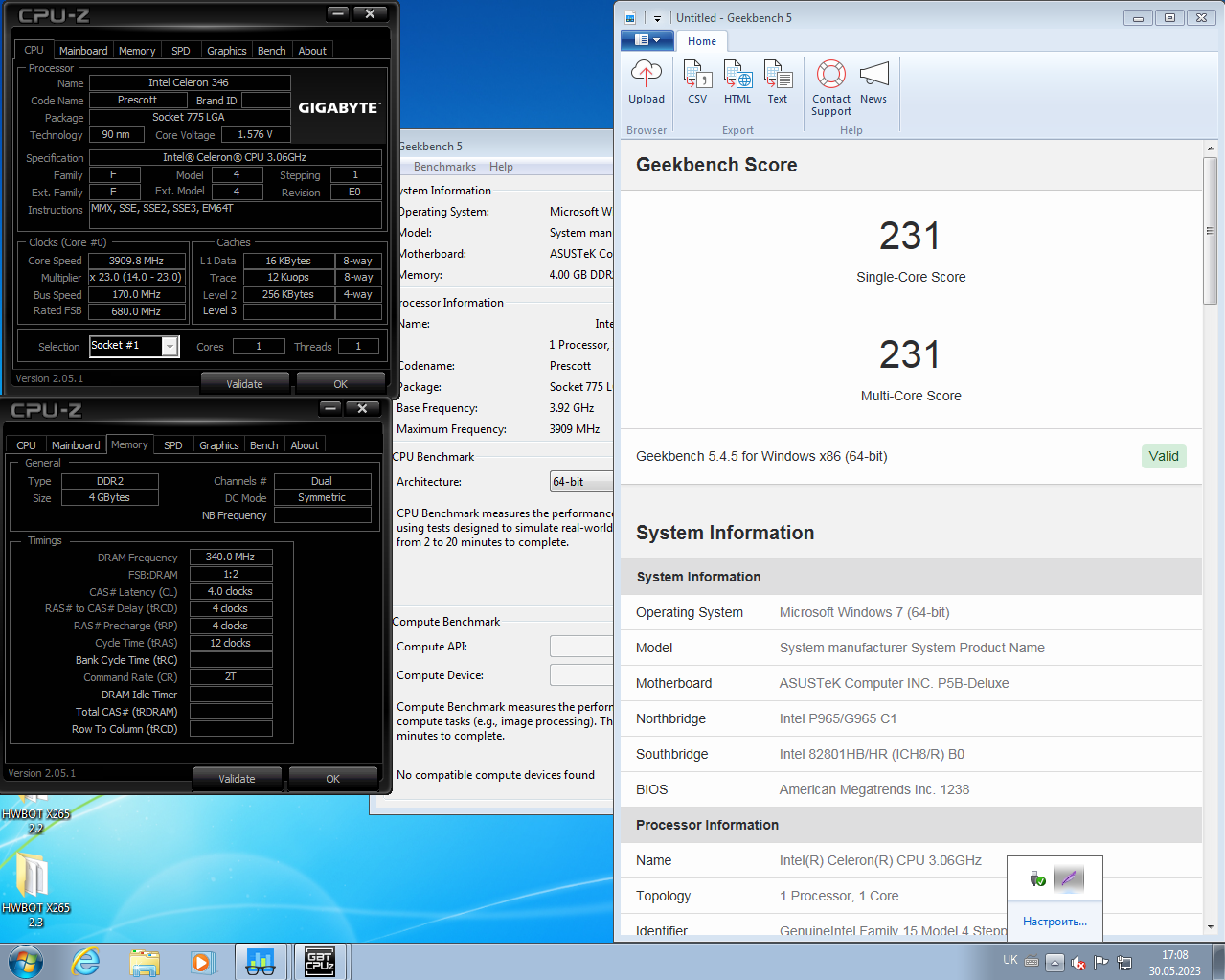Open SPD tab in top CPU-Z window
The height and width of the screenshot is (980, 1225).
click(x=181, y=51)
